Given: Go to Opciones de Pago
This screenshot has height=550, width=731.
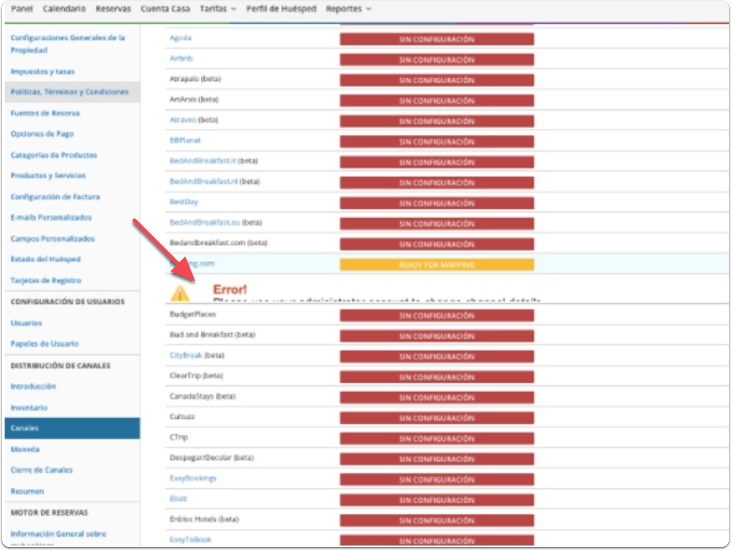Looking at the screenshot, I should [x=42, y=134].
